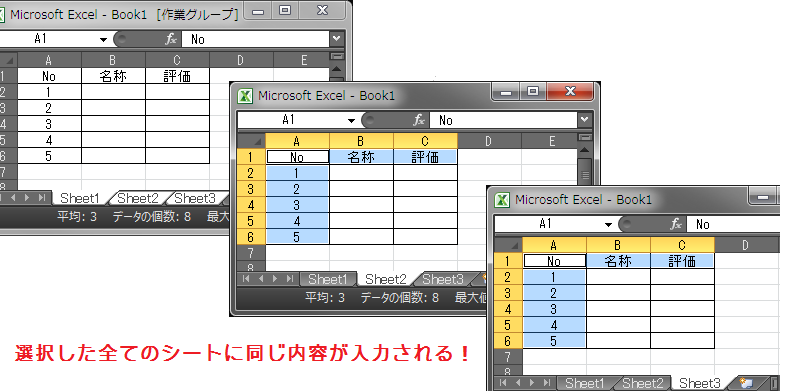The image size is (799, 391).
Task: Click the select-all corner in the Sheet2 window
Action: point(252,141)
